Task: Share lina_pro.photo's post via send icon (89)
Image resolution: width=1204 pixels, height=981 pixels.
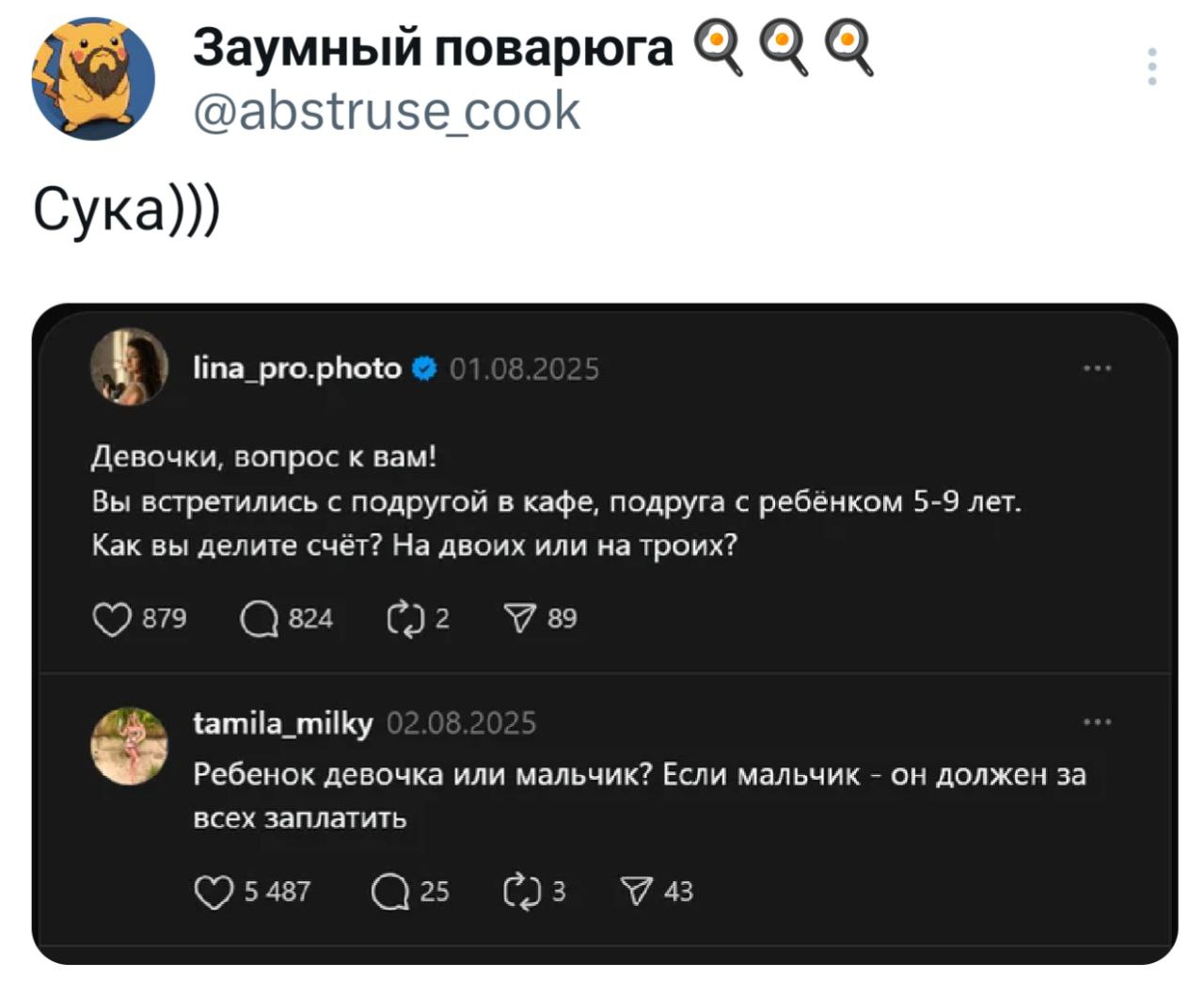Action: (x=519, y=619)
